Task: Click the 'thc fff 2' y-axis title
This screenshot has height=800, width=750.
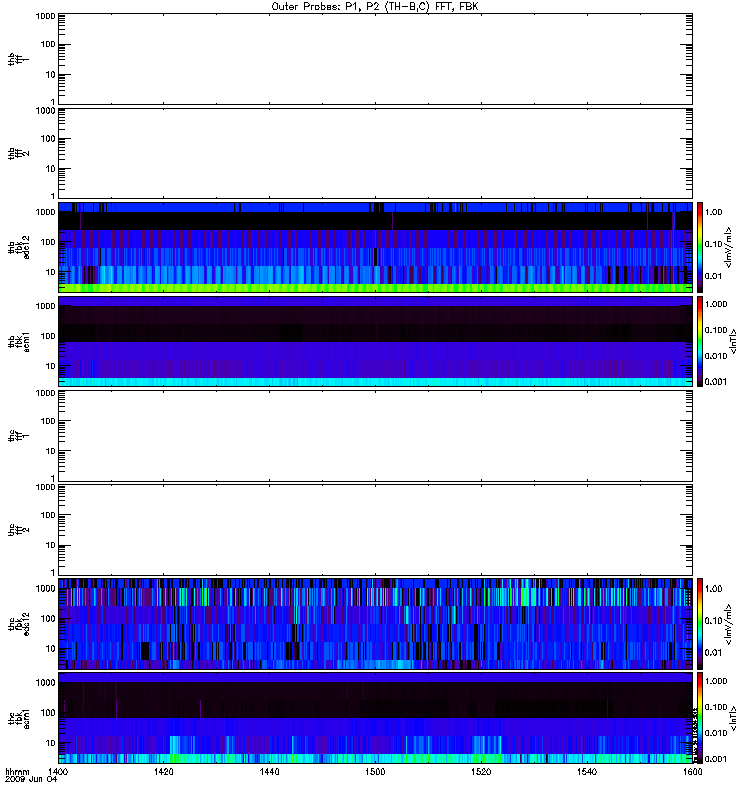Action: click(18, 530)
